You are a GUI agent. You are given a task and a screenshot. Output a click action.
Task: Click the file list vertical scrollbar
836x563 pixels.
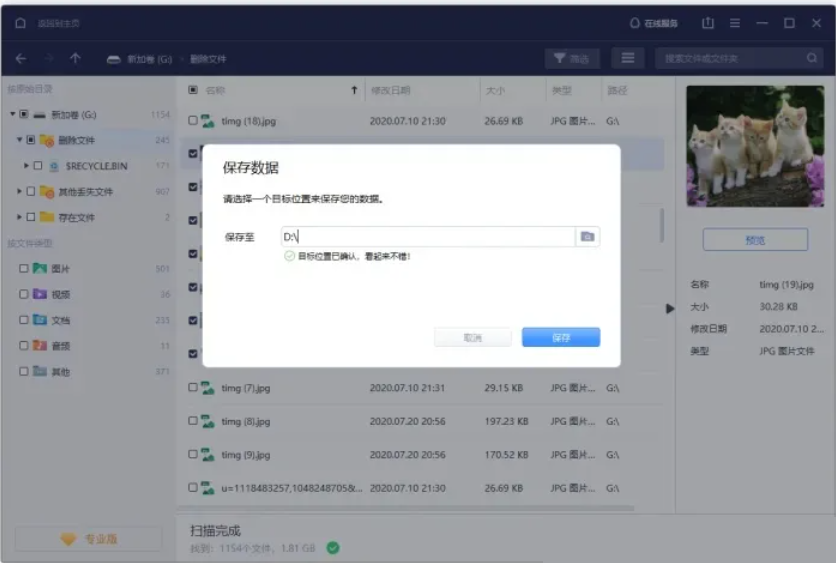tap(661, 225)
